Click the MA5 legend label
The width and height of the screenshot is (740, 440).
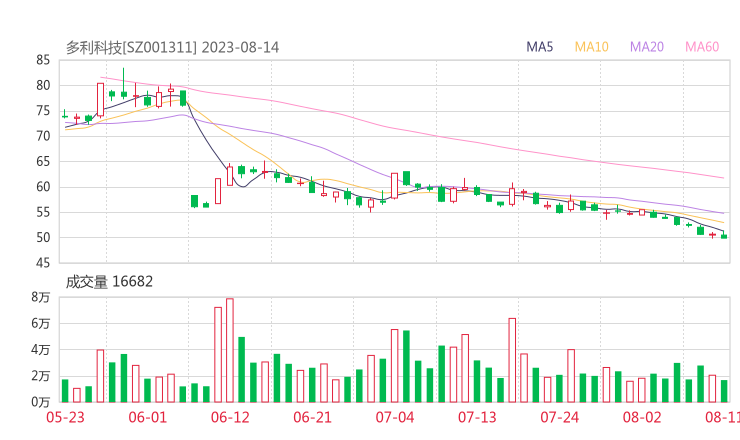[x=539, y=47]
